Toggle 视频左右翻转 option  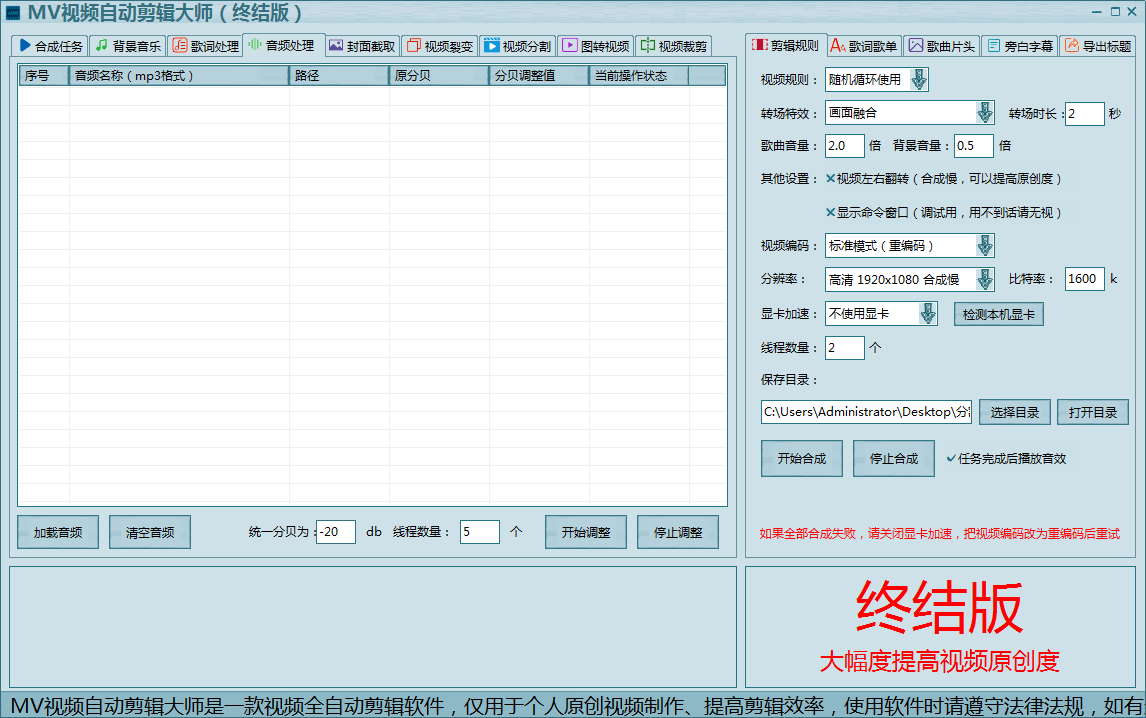click(x=830, y=178)
